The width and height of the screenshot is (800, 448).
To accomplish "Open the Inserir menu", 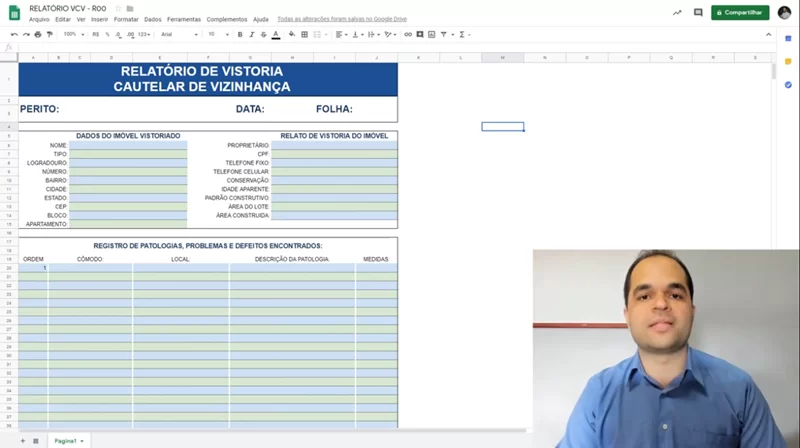I will pyautogui.click(x=99, y=19).
